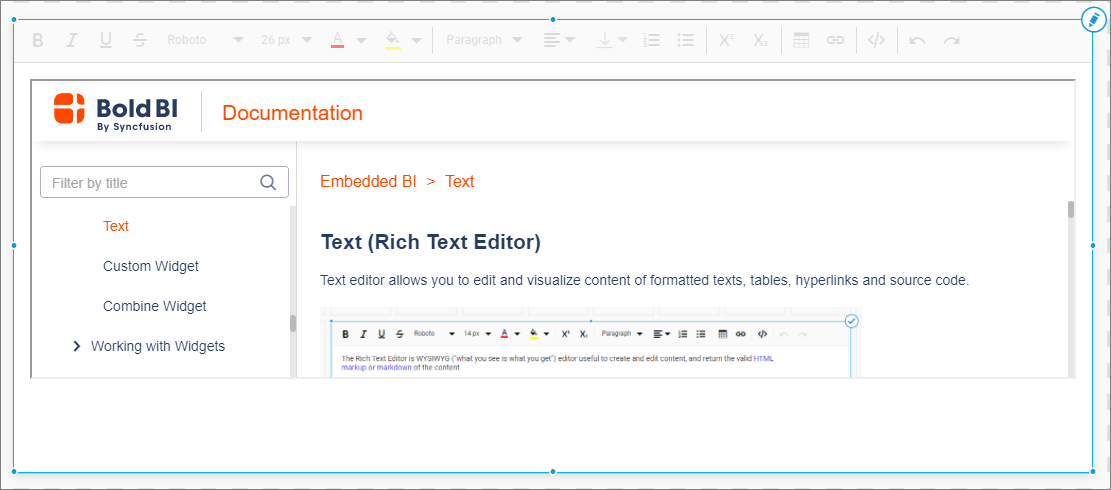1111x490 pixels.
Task: Click the Text breadcrumb
Action: click(x=459, y=181)
